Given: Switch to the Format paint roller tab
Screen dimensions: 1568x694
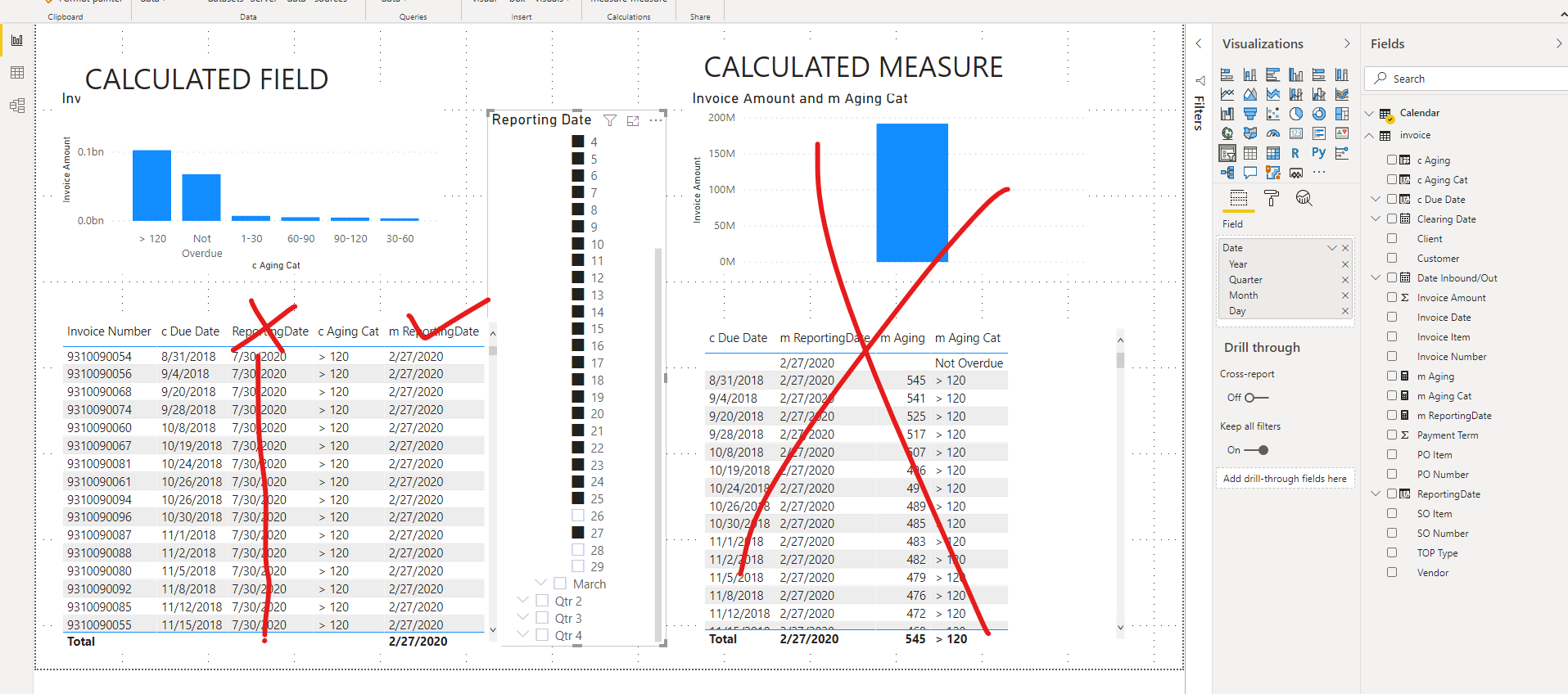Looking at the screenshot, I should click(1272, 198).
